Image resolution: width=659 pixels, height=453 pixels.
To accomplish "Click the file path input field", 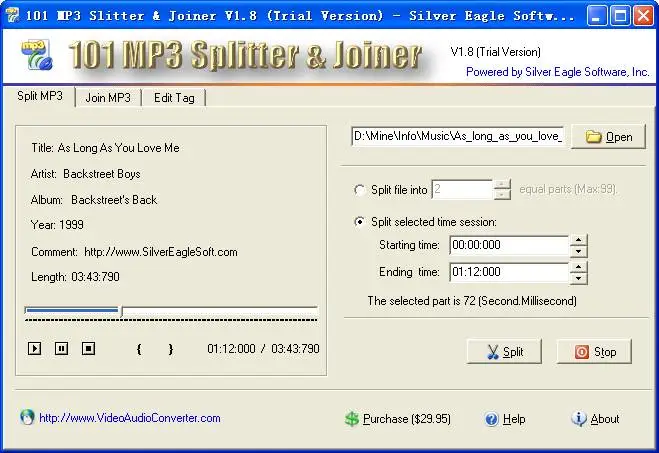I will 457,136.
